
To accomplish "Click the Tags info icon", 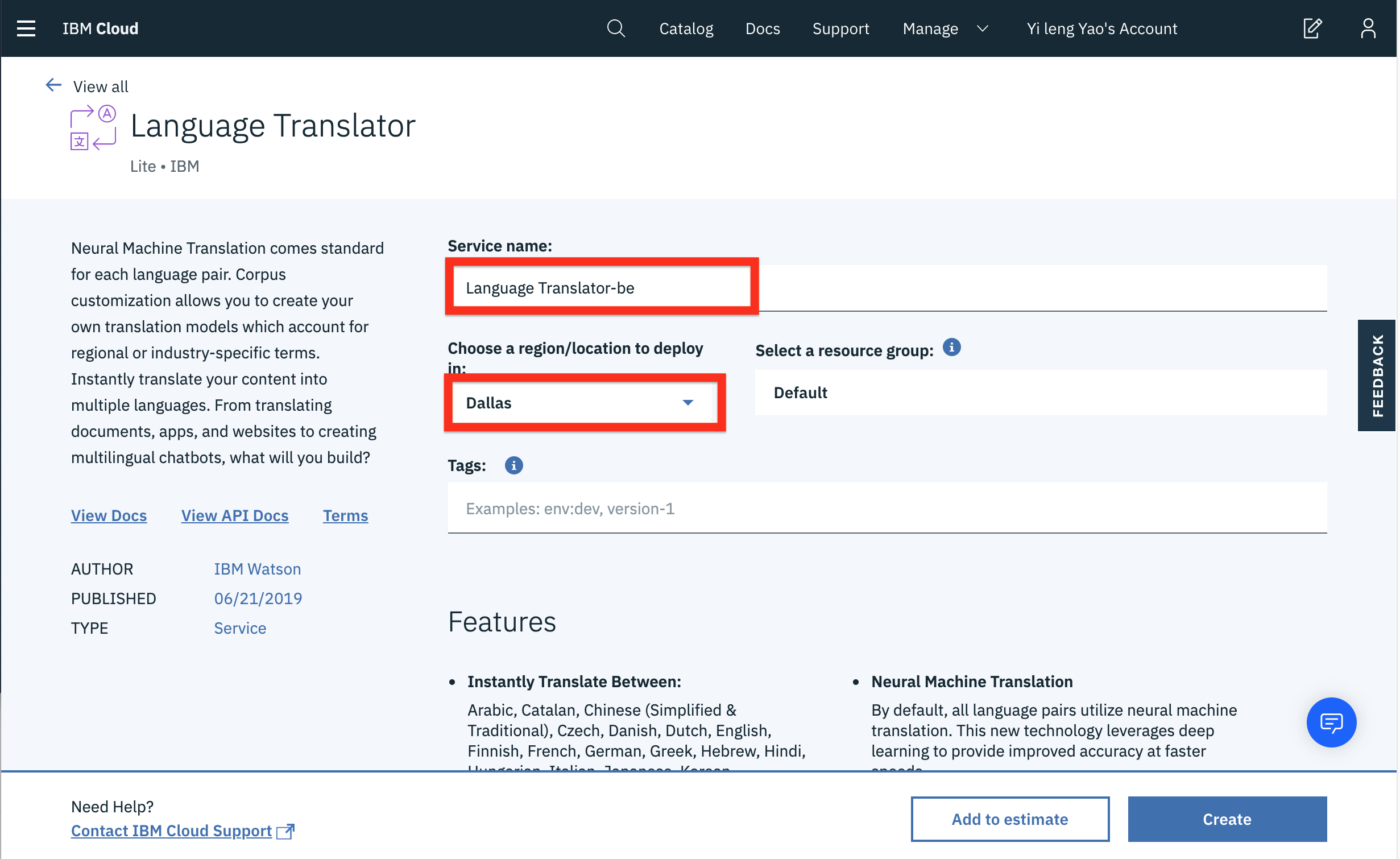I will point(513,465).
